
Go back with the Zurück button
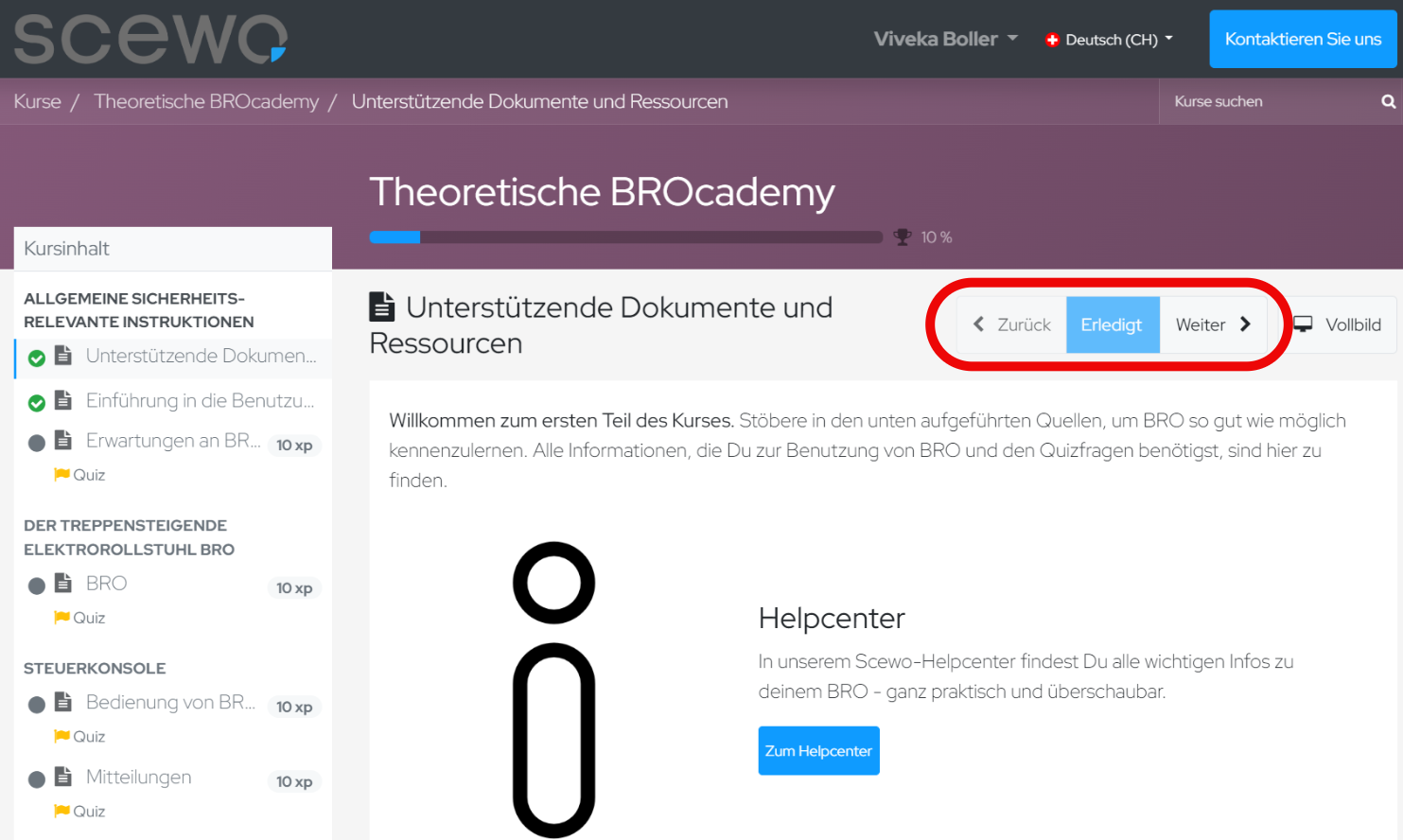click(x=1011, y=324)
